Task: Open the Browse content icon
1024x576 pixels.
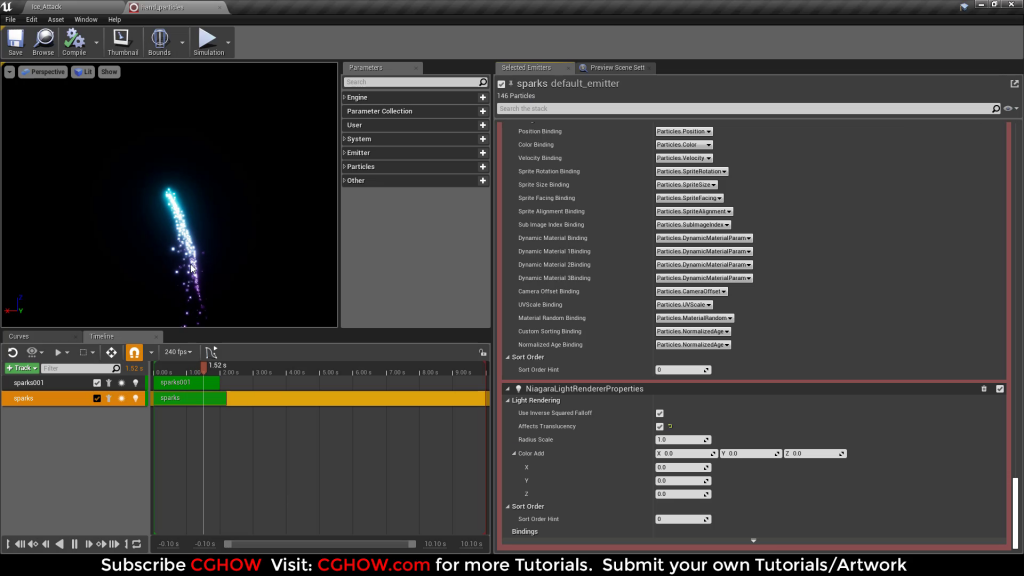Action: pos(43,42)
